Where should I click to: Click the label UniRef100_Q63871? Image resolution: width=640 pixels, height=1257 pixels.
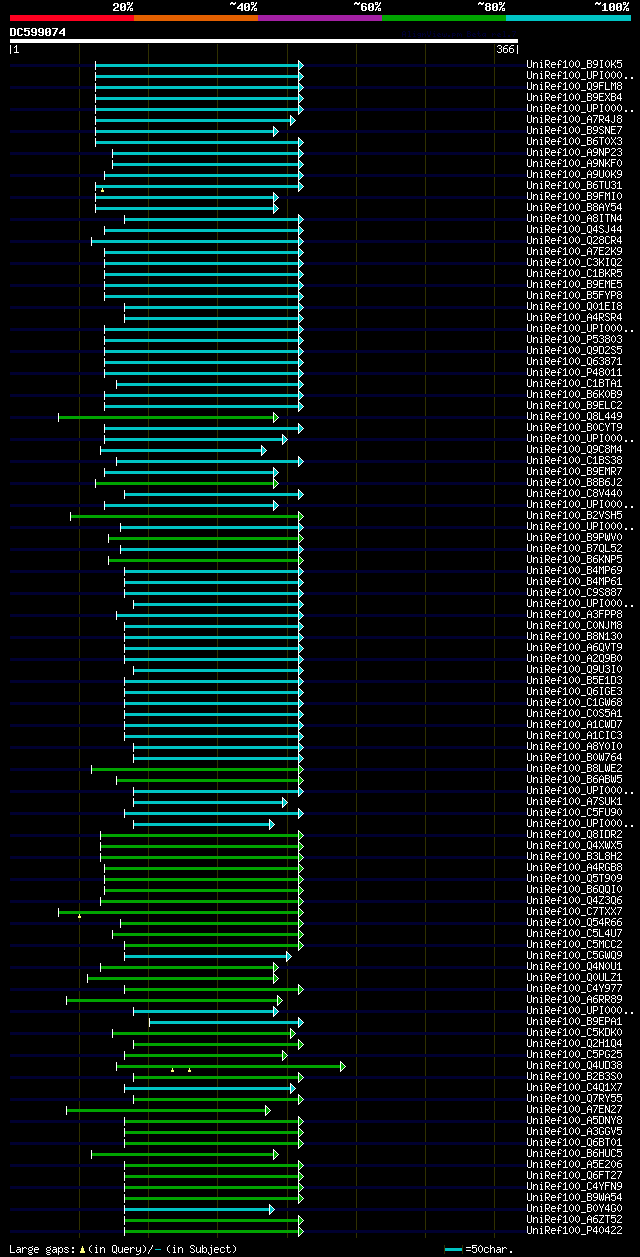click(x=574, y=361)
